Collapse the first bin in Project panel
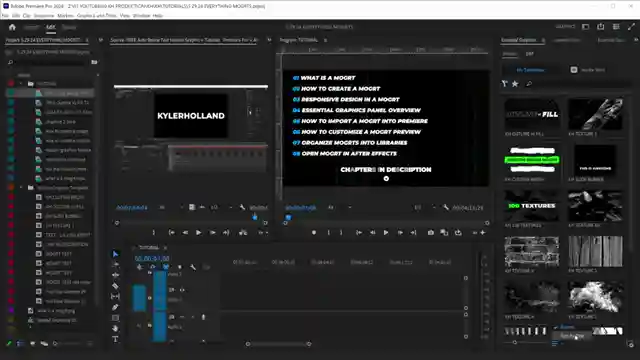Screen dimensions: 640x360 [21, 84]
